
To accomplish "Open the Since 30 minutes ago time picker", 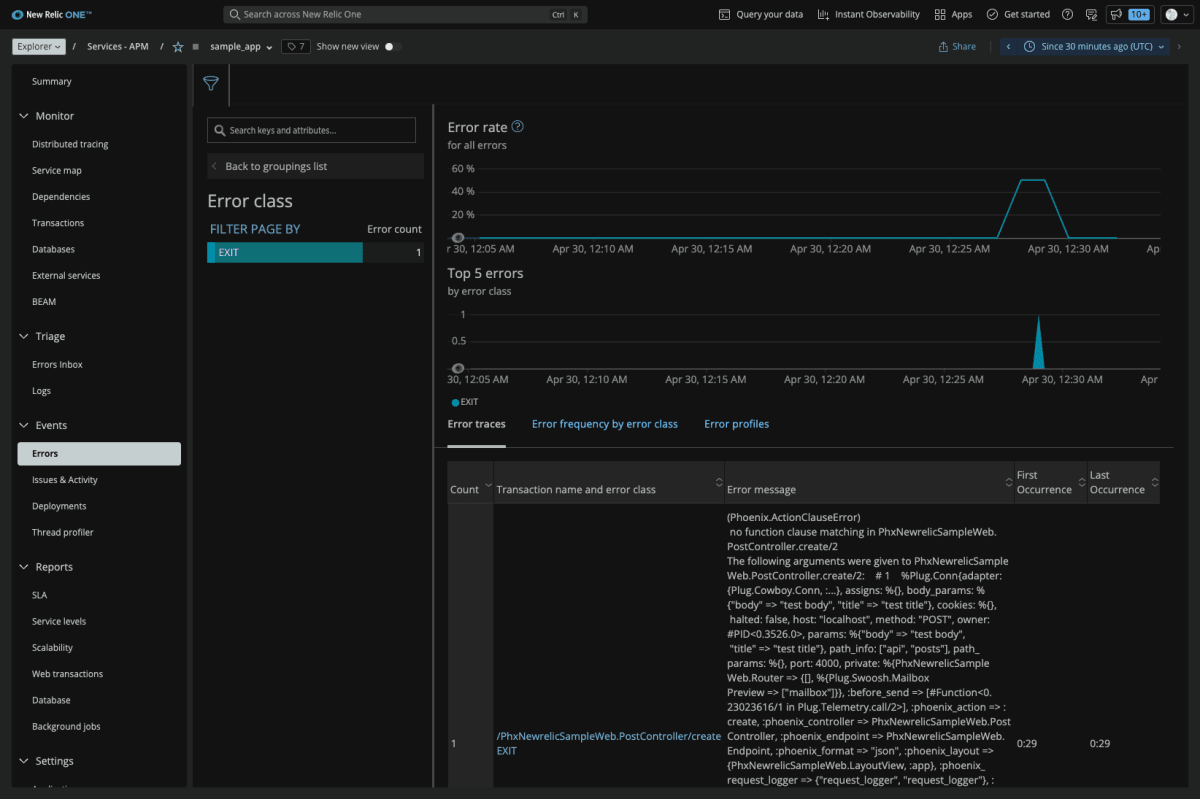I will pyautogui.click(x=1094, y=47).
